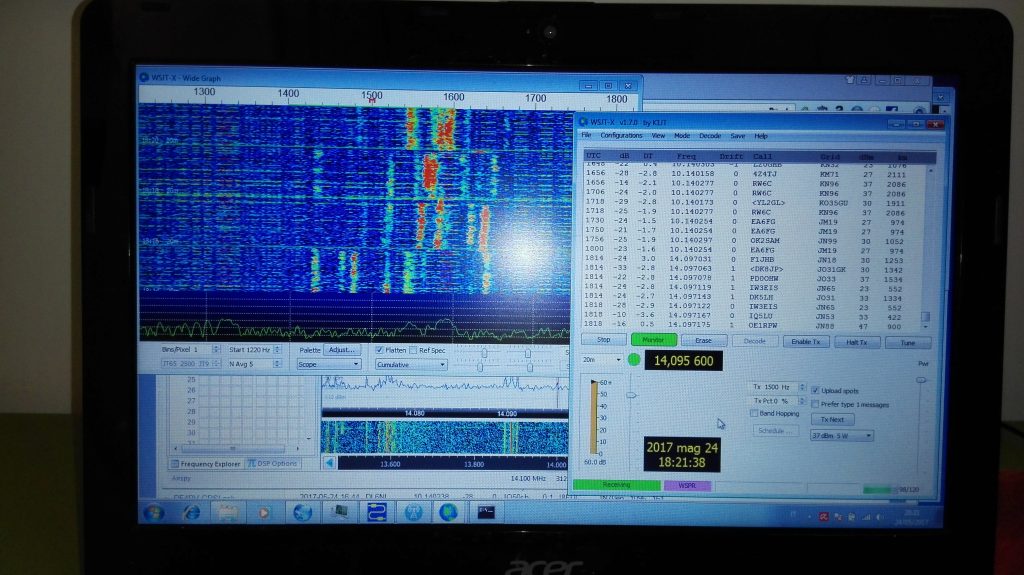Adjust the N Avg 5 spinner arrows

[x=277, y=364]
